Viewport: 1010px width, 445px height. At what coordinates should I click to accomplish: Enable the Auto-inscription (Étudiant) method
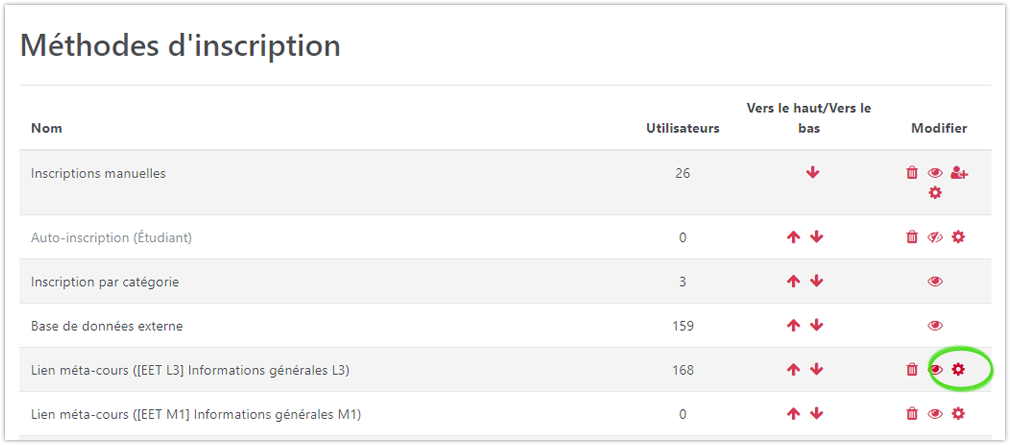[x=935, y=237]
